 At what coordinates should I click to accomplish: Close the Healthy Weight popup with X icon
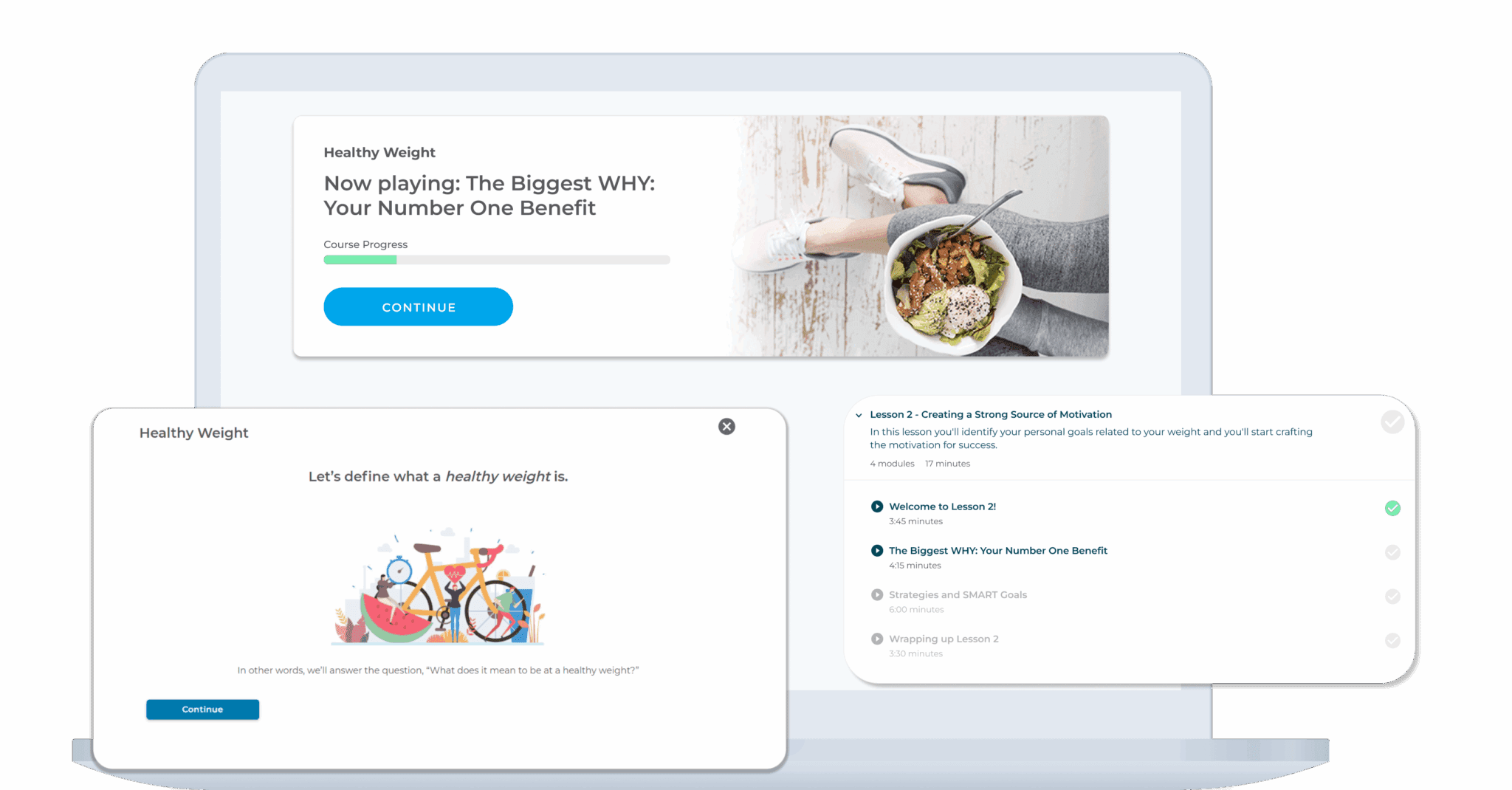tap(726, 427)
